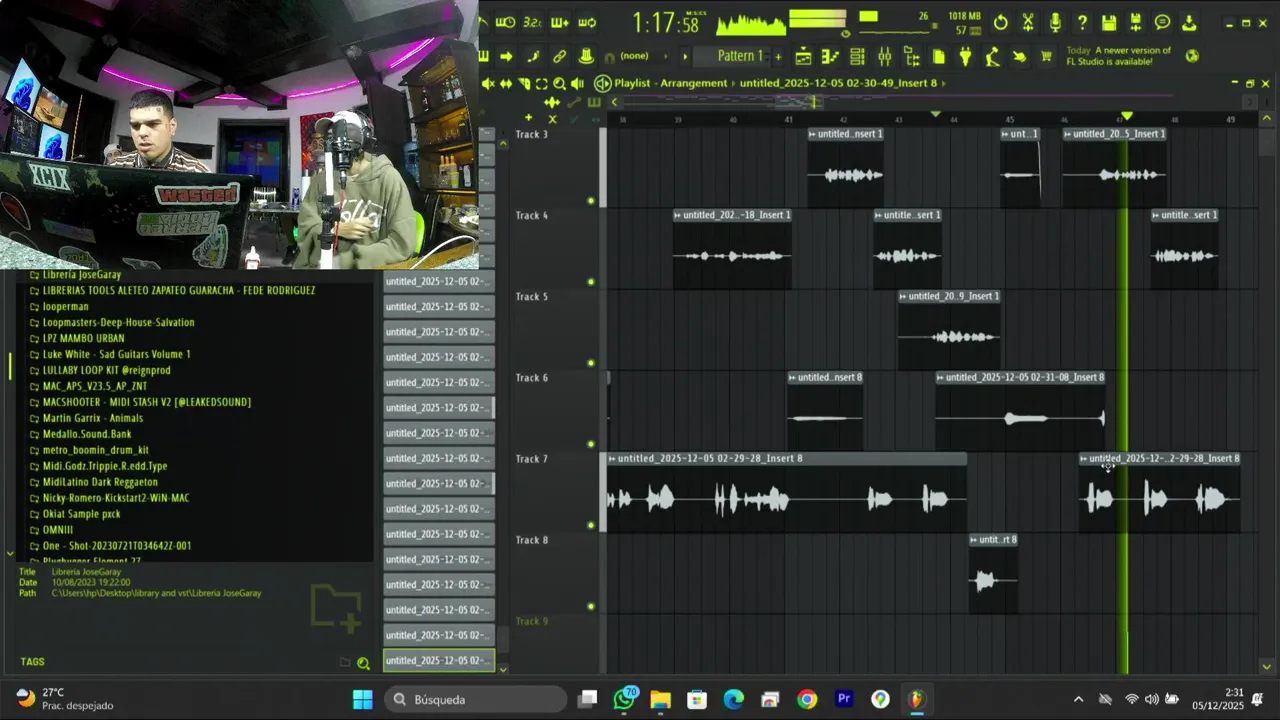Image resolution: width=1280 pixels, height=720 pixels.
Task: Start one-click recording with microphone icon
Action: pos(1055,22)
